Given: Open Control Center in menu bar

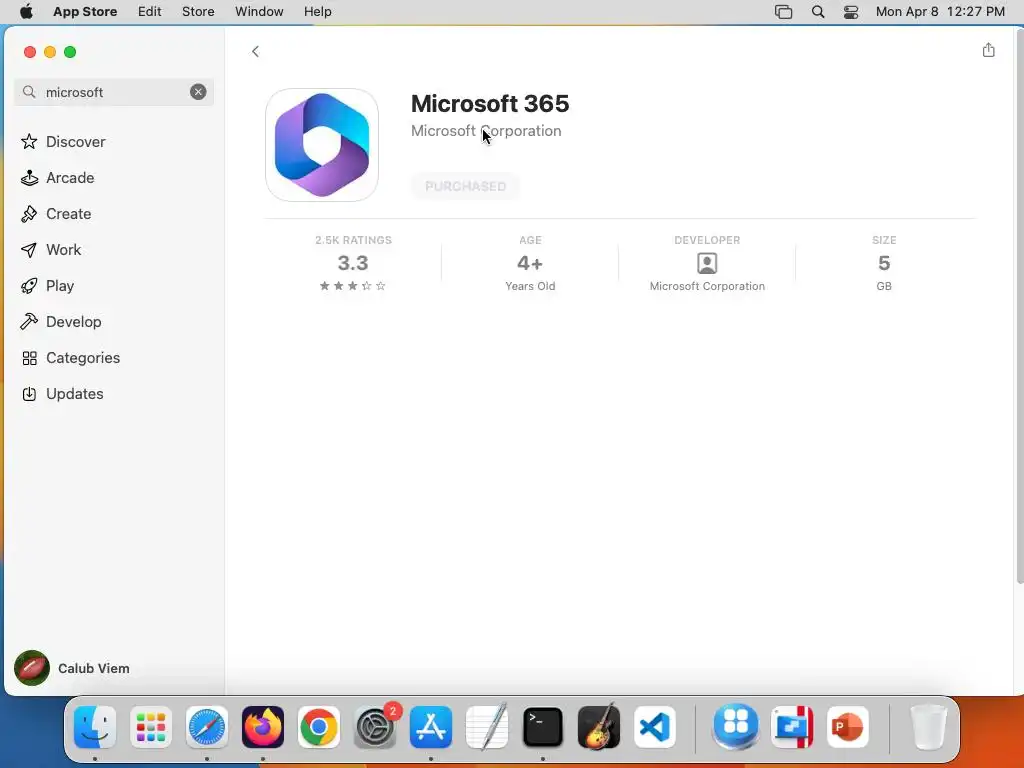Looking at the screenshot, I should 851,12.
